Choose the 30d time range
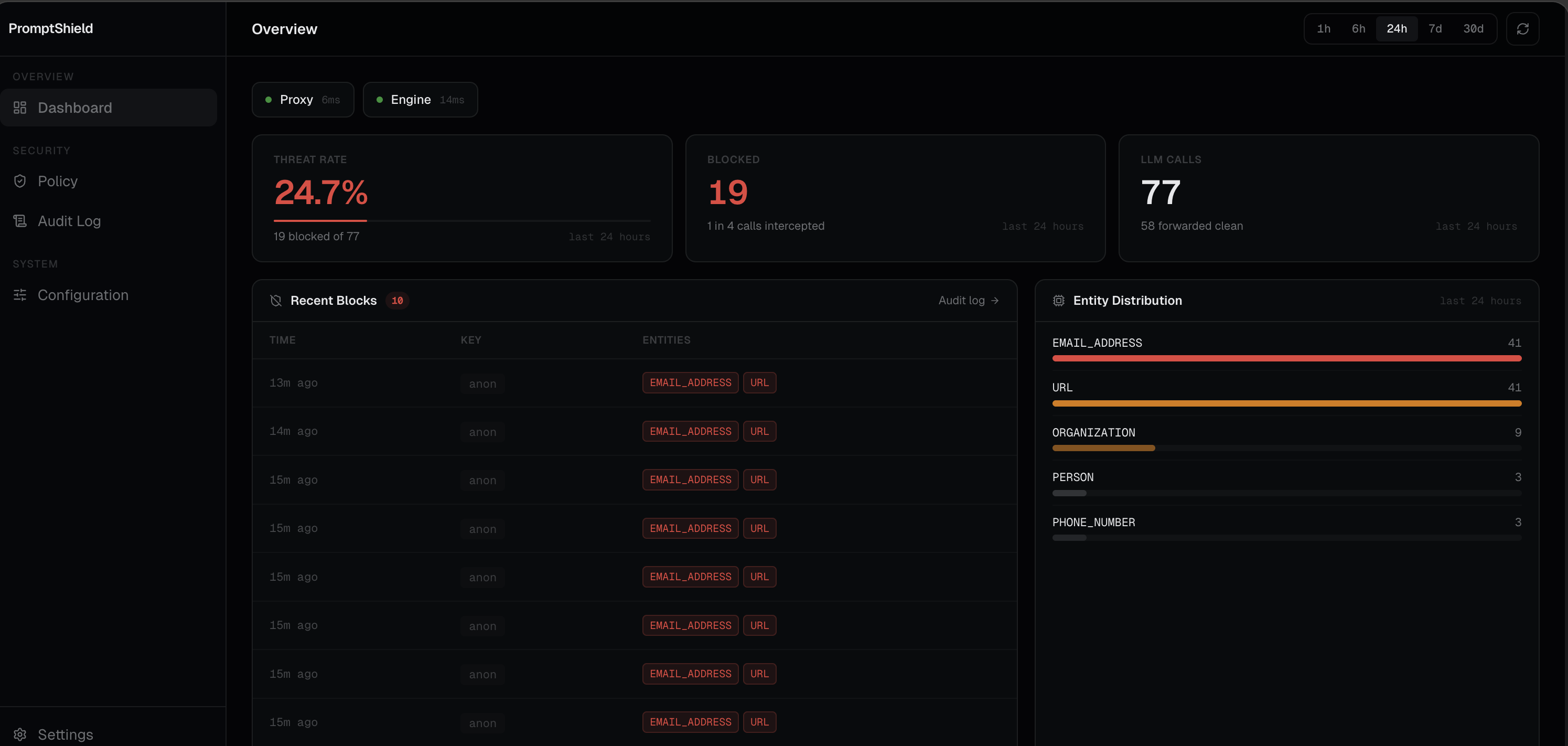The height and width of the screenshot is (746, 1568). click(x=1473, y=29)
